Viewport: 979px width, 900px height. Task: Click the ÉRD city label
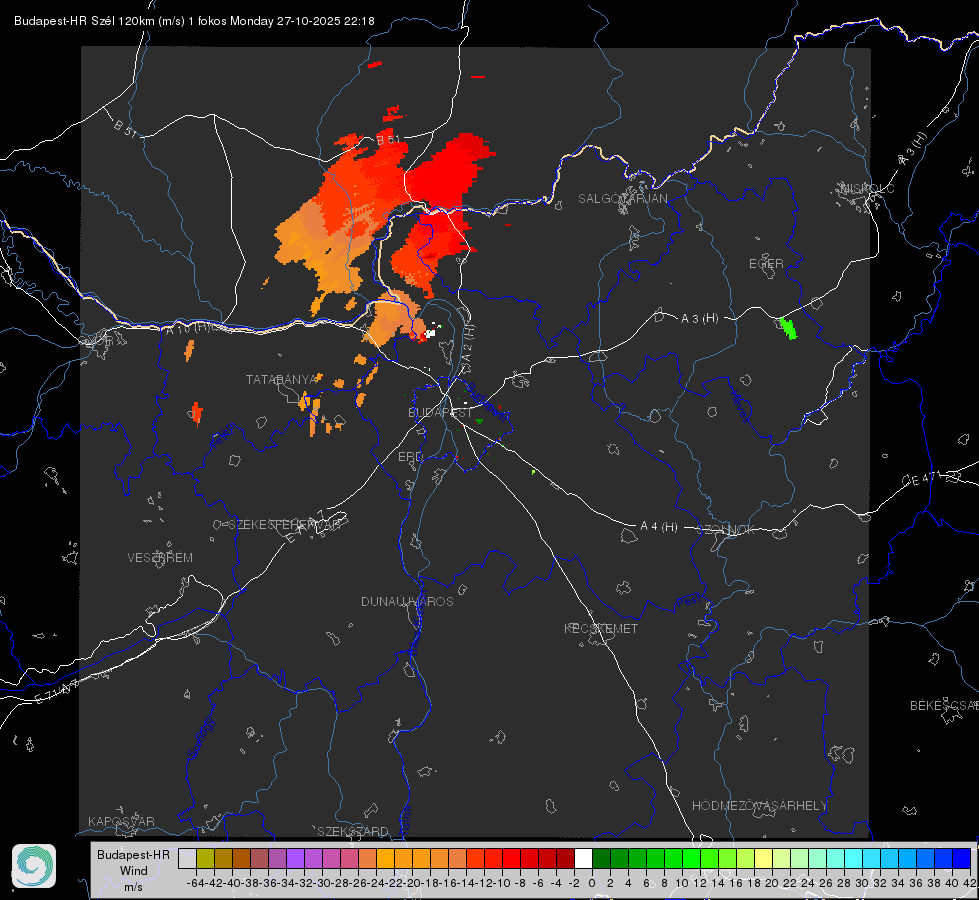[x=410, y=457]
